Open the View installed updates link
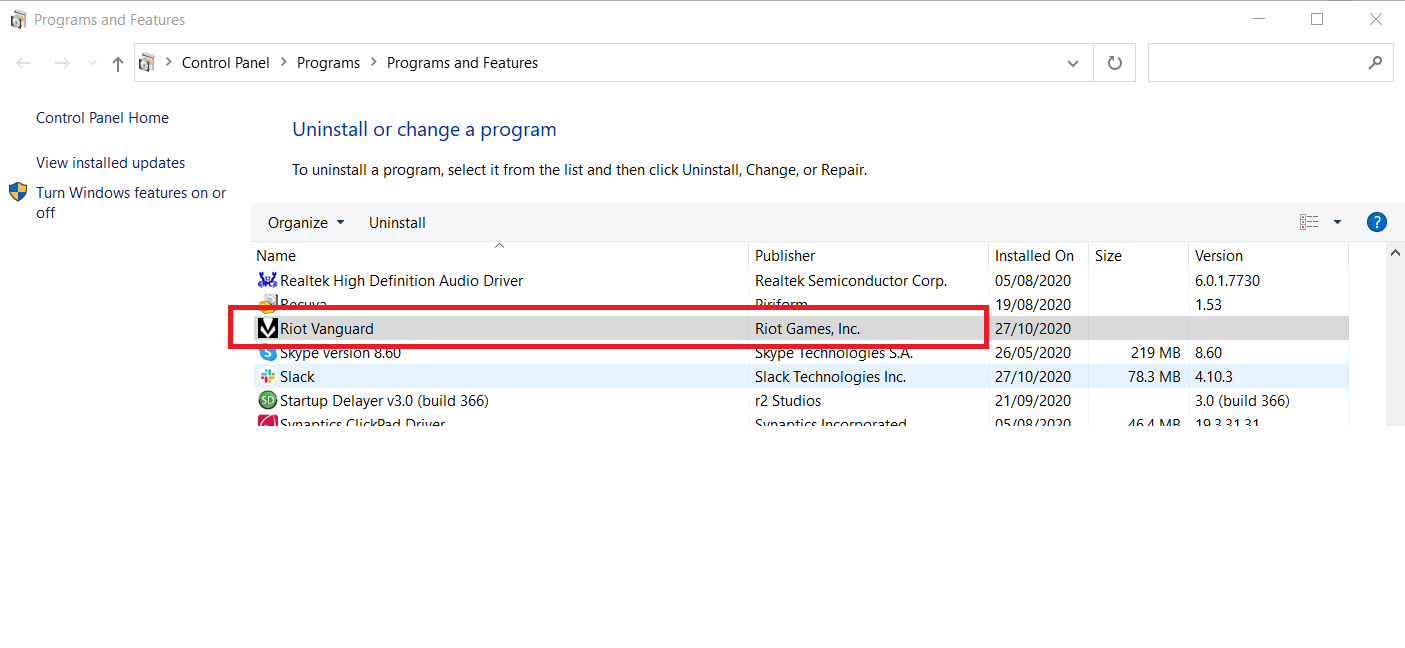 click(110, 162)
